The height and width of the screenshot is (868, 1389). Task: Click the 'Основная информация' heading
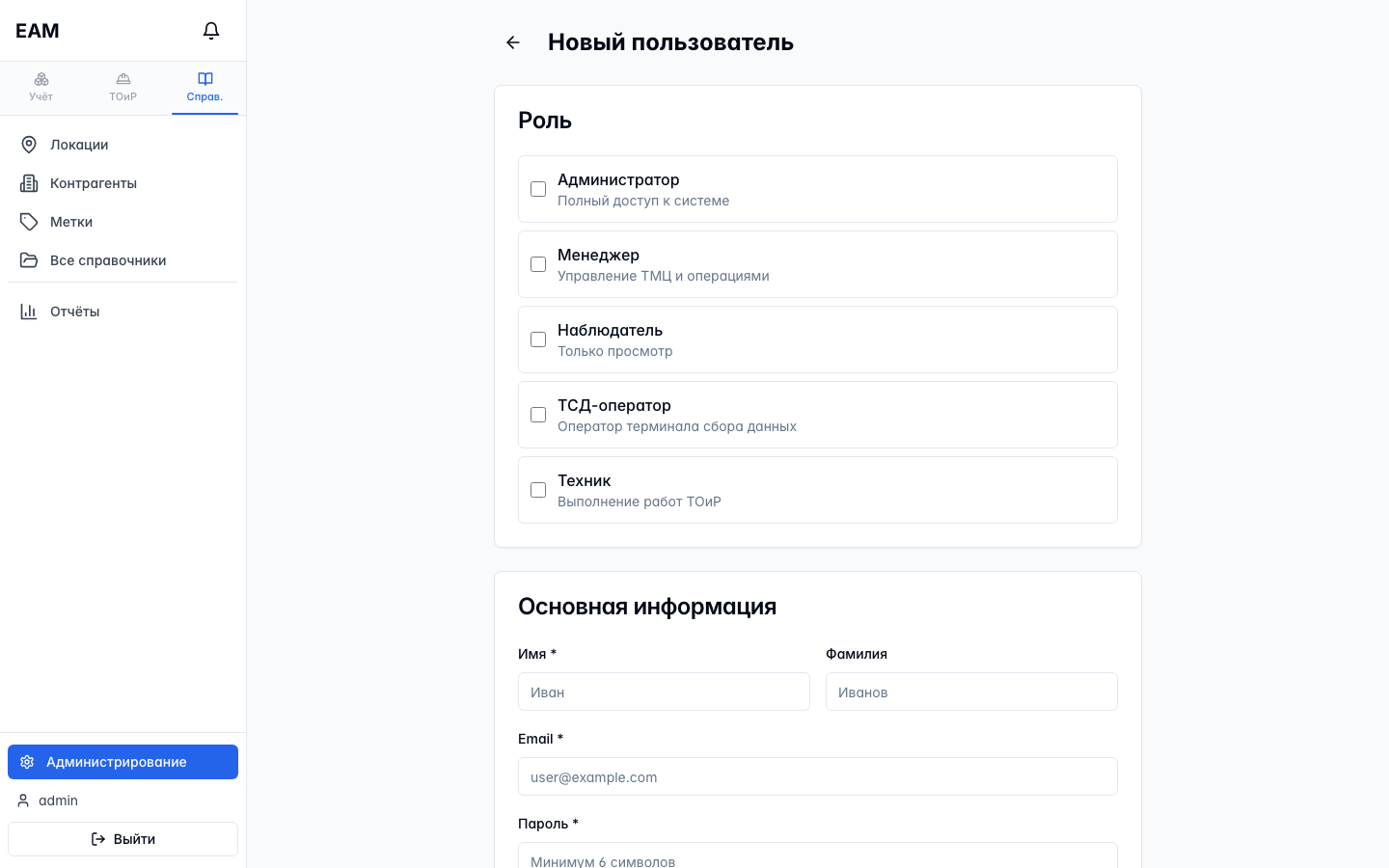click(x=647, y=607)
